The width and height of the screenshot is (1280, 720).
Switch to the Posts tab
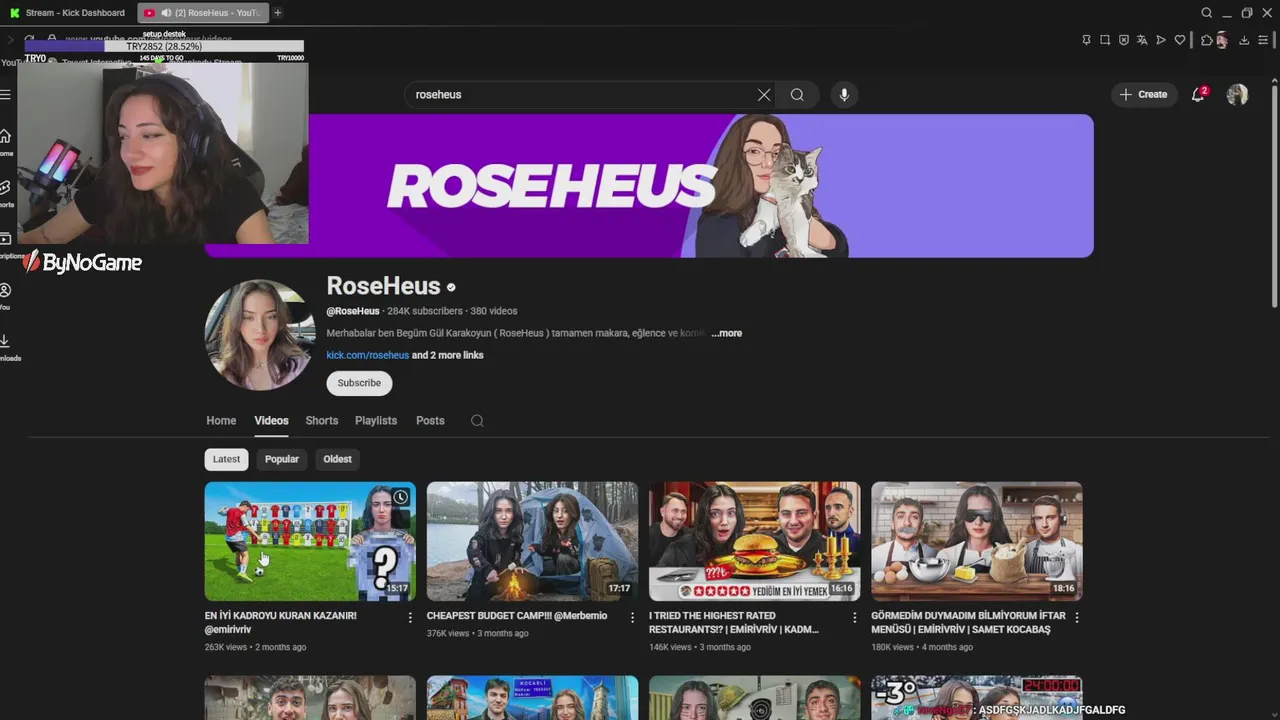pyautogui.click(x=430, y=421)
